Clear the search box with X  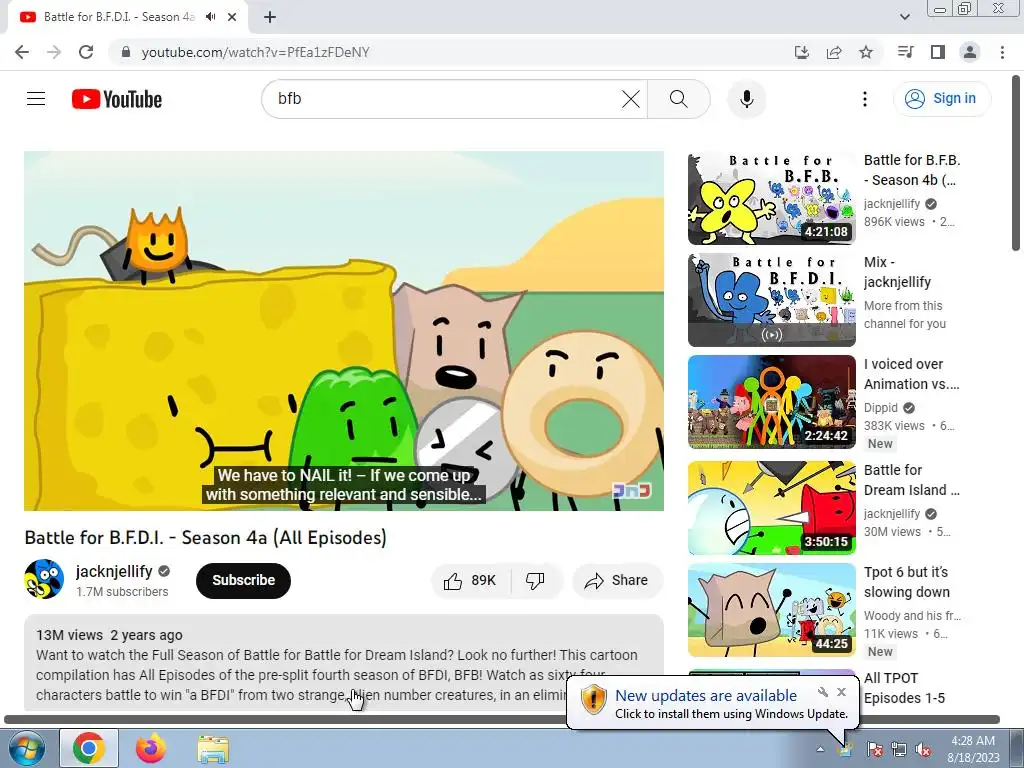click(x=630, y=99)
